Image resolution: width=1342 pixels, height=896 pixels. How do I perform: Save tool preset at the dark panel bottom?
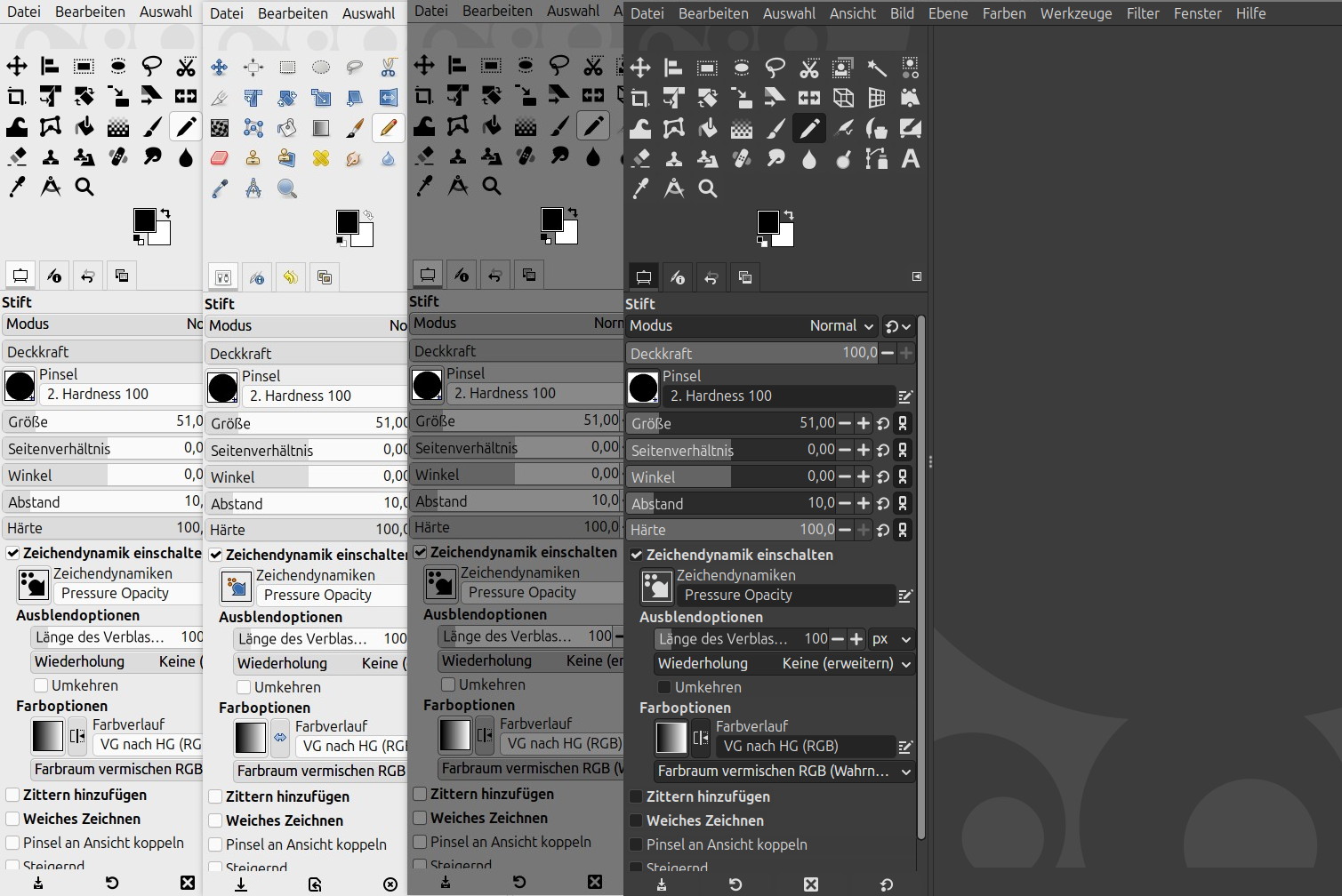[x=662, y=884]
